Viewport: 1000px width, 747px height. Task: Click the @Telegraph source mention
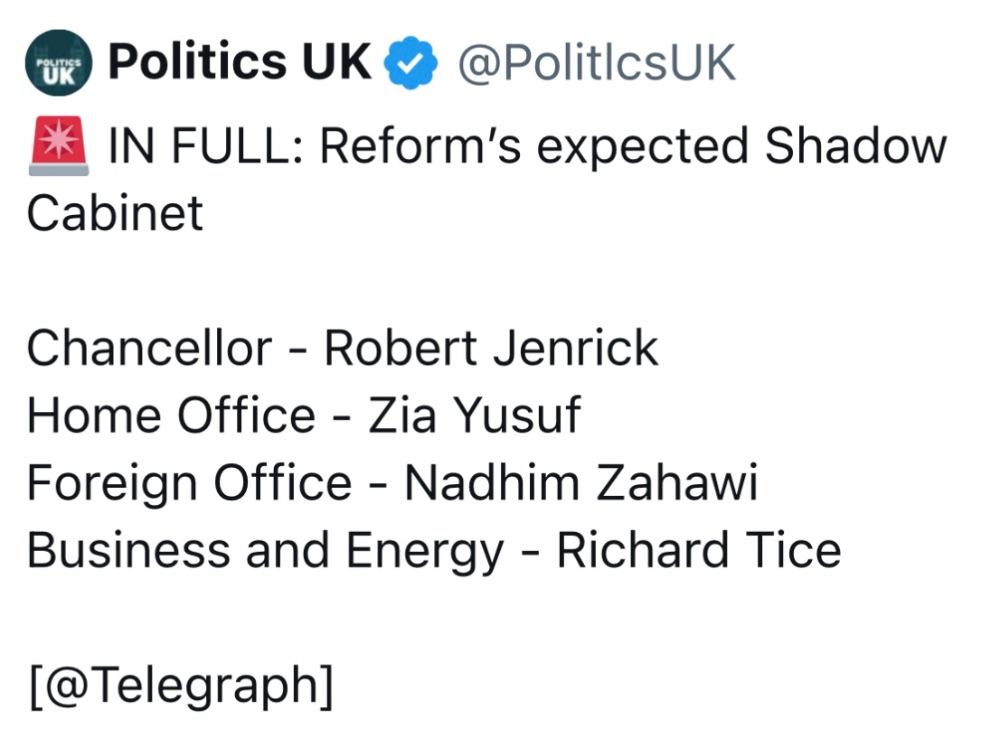pos(180,685)
